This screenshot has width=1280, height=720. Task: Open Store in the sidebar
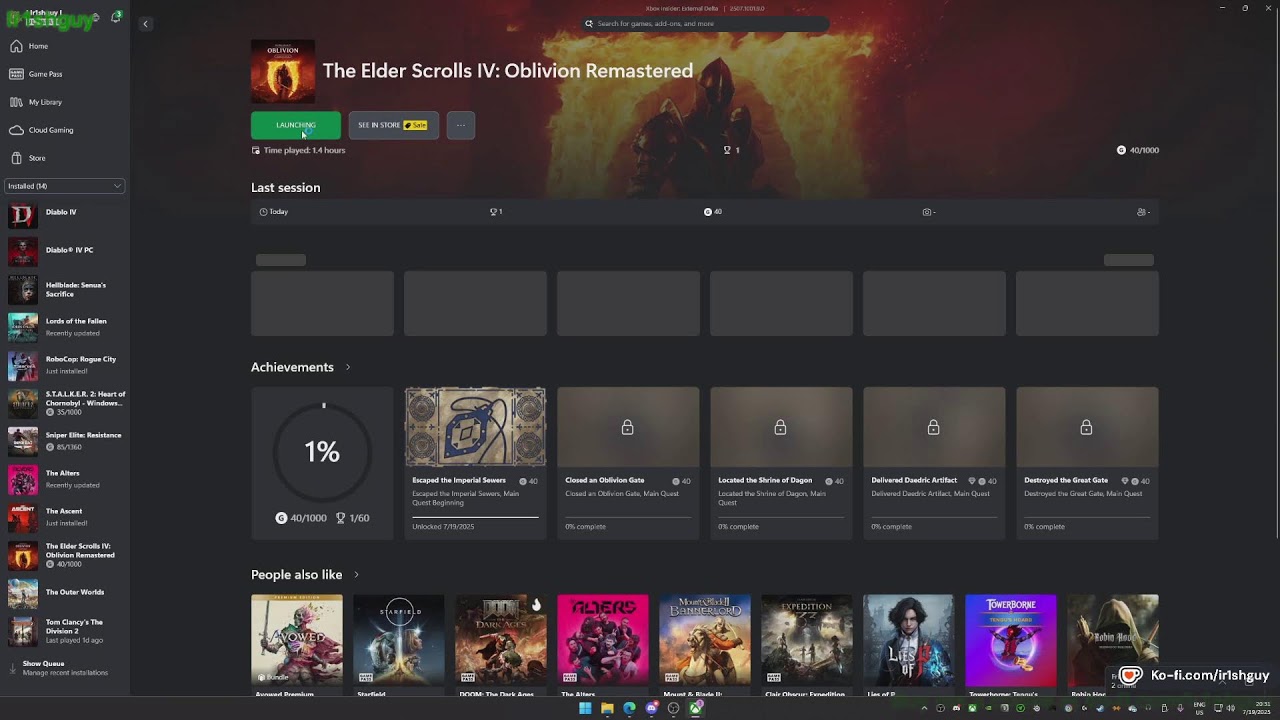[65, 158]
